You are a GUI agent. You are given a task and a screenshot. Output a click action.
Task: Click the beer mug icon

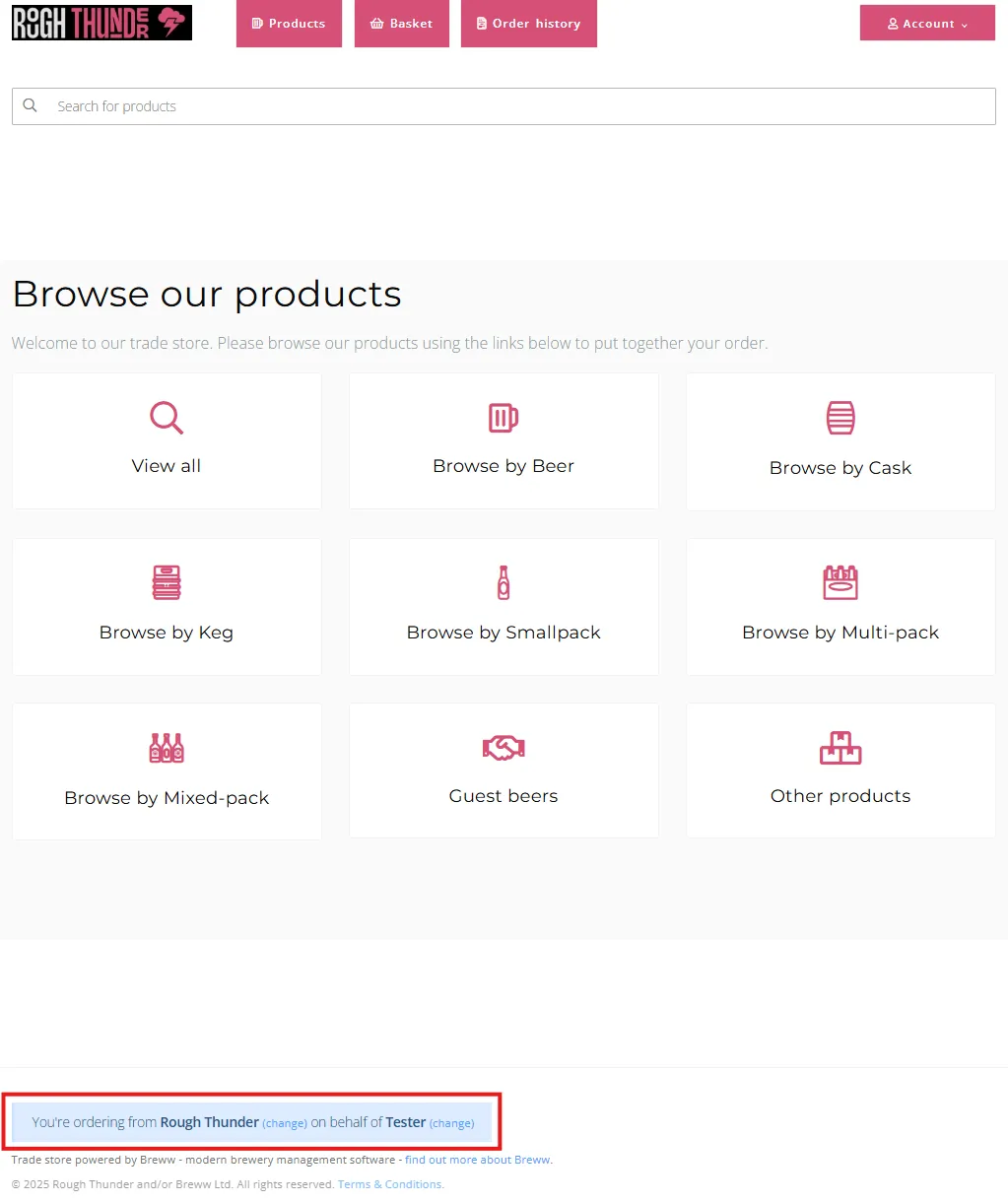[x=504, y=418]
